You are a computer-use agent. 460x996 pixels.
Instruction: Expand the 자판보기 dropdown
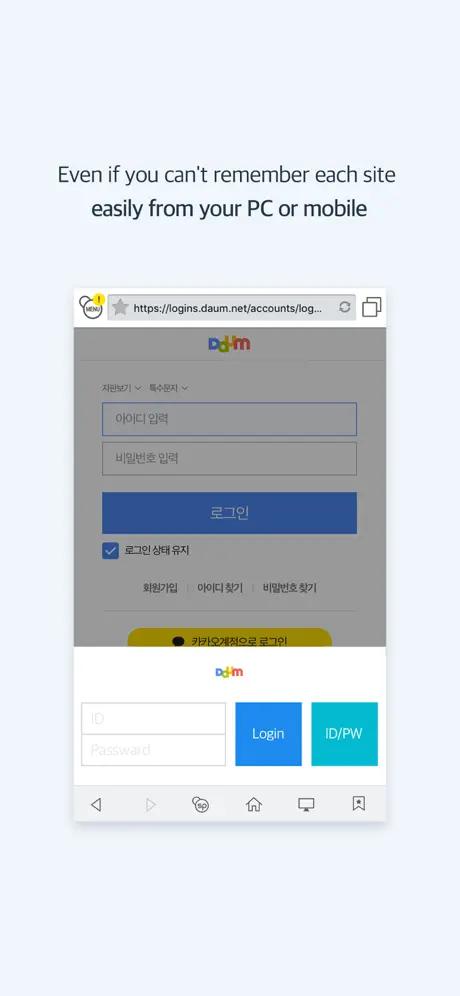[x=121, y=387]
